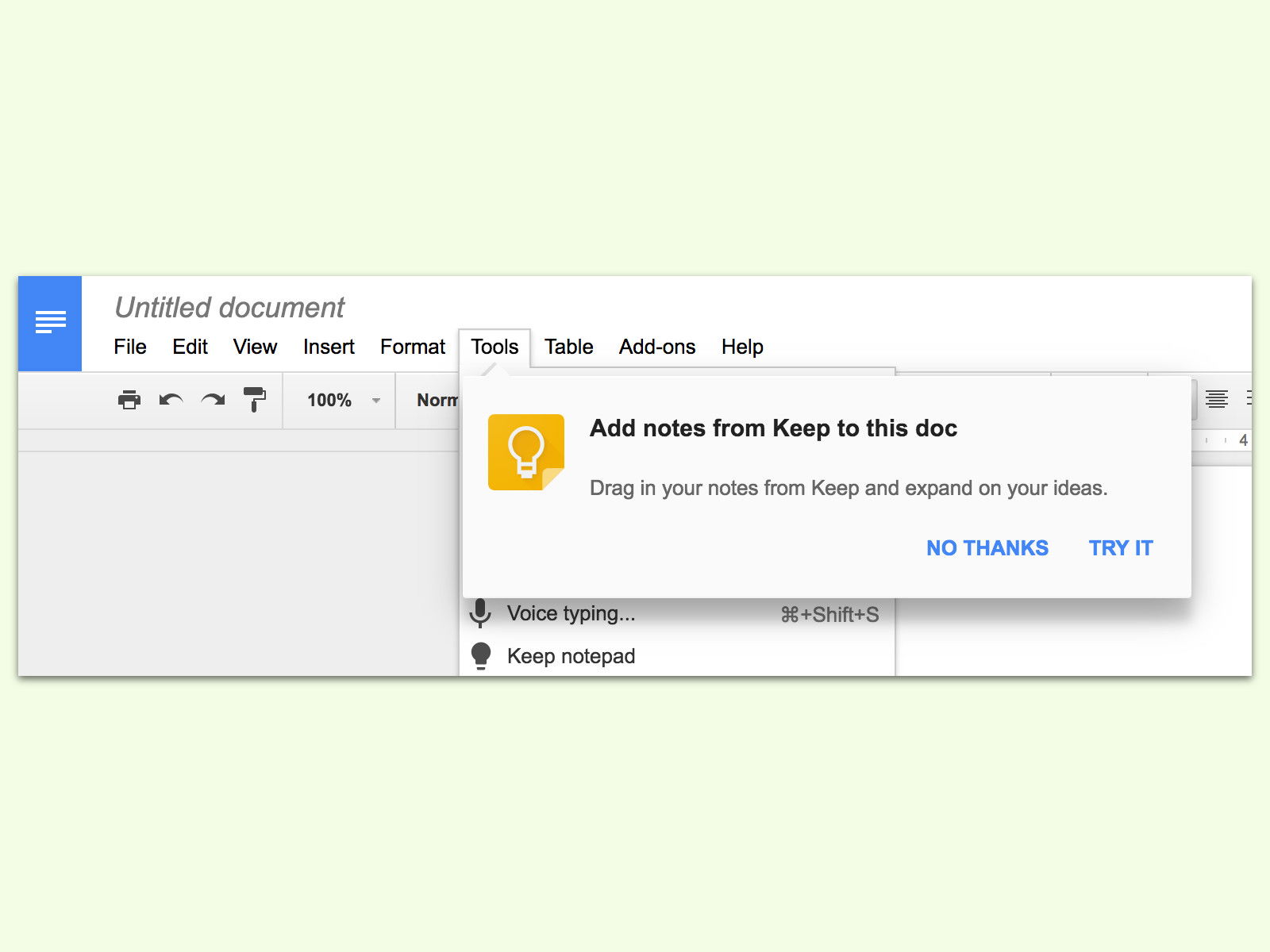Open the Add-ons menu

point(657,347)
